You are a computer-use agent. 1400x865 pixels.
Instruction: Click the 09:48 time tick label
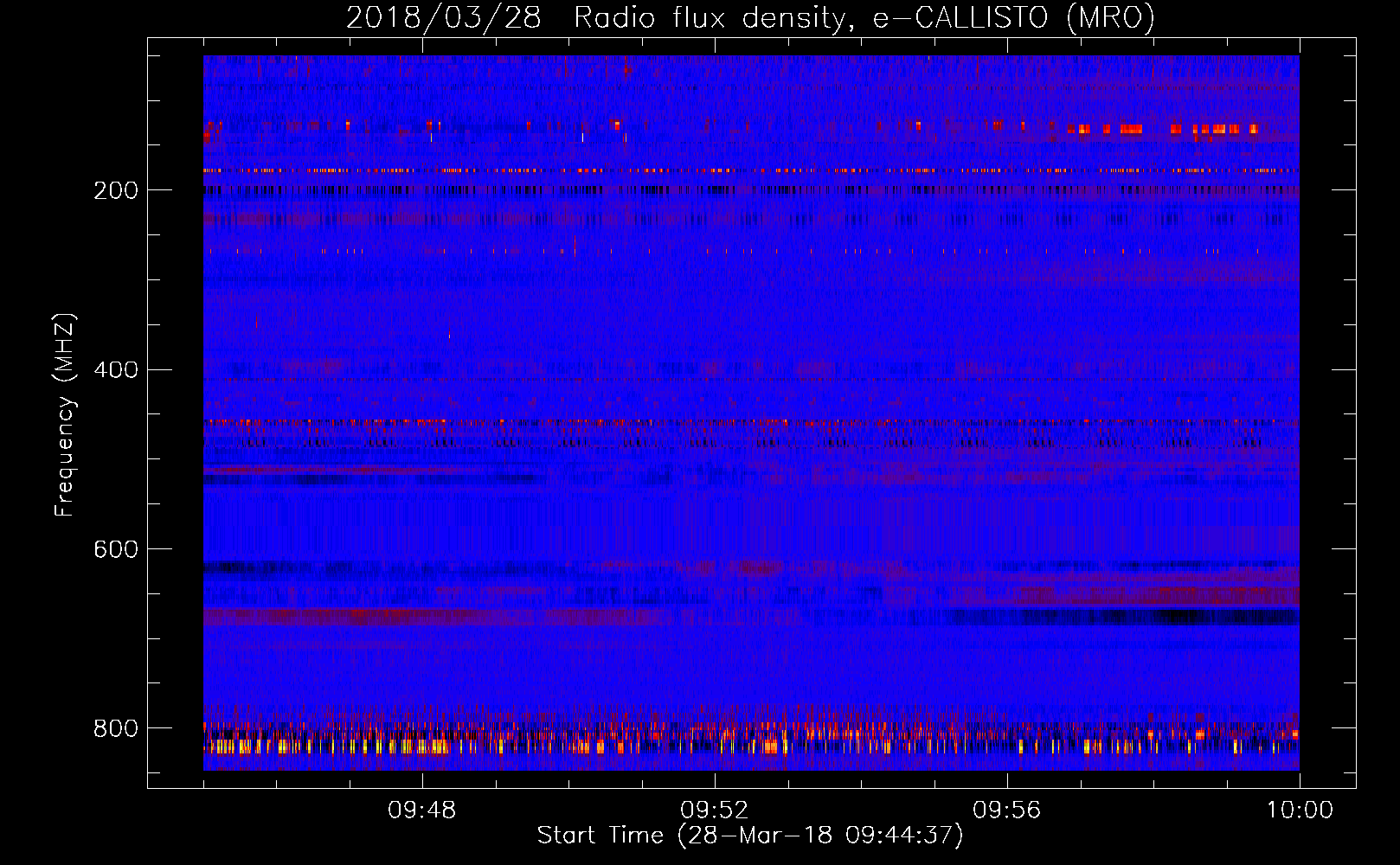422,811
